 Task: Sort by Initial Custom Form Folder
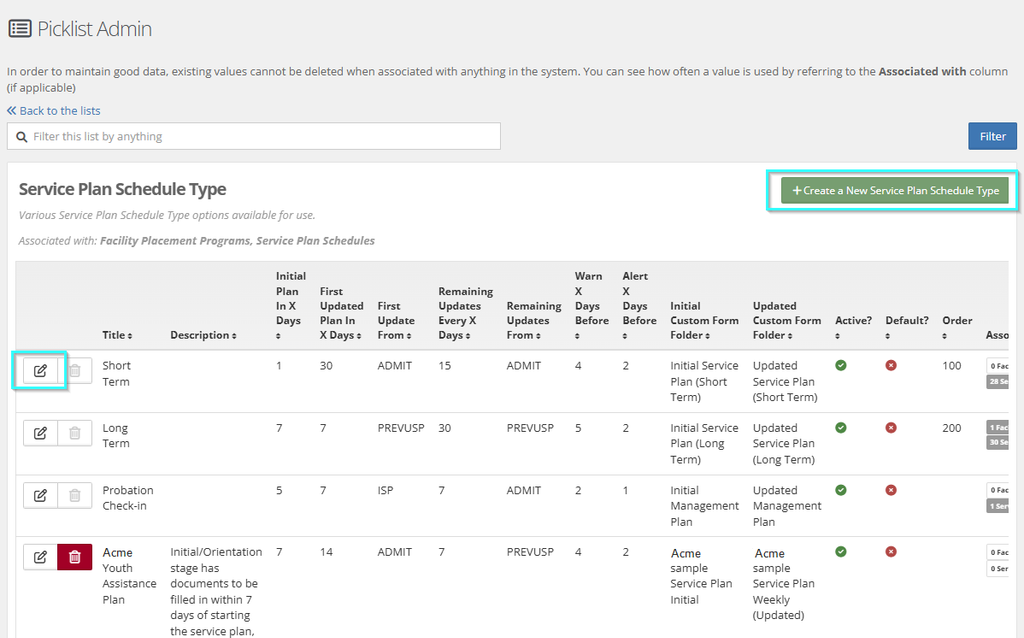(704, 321)
